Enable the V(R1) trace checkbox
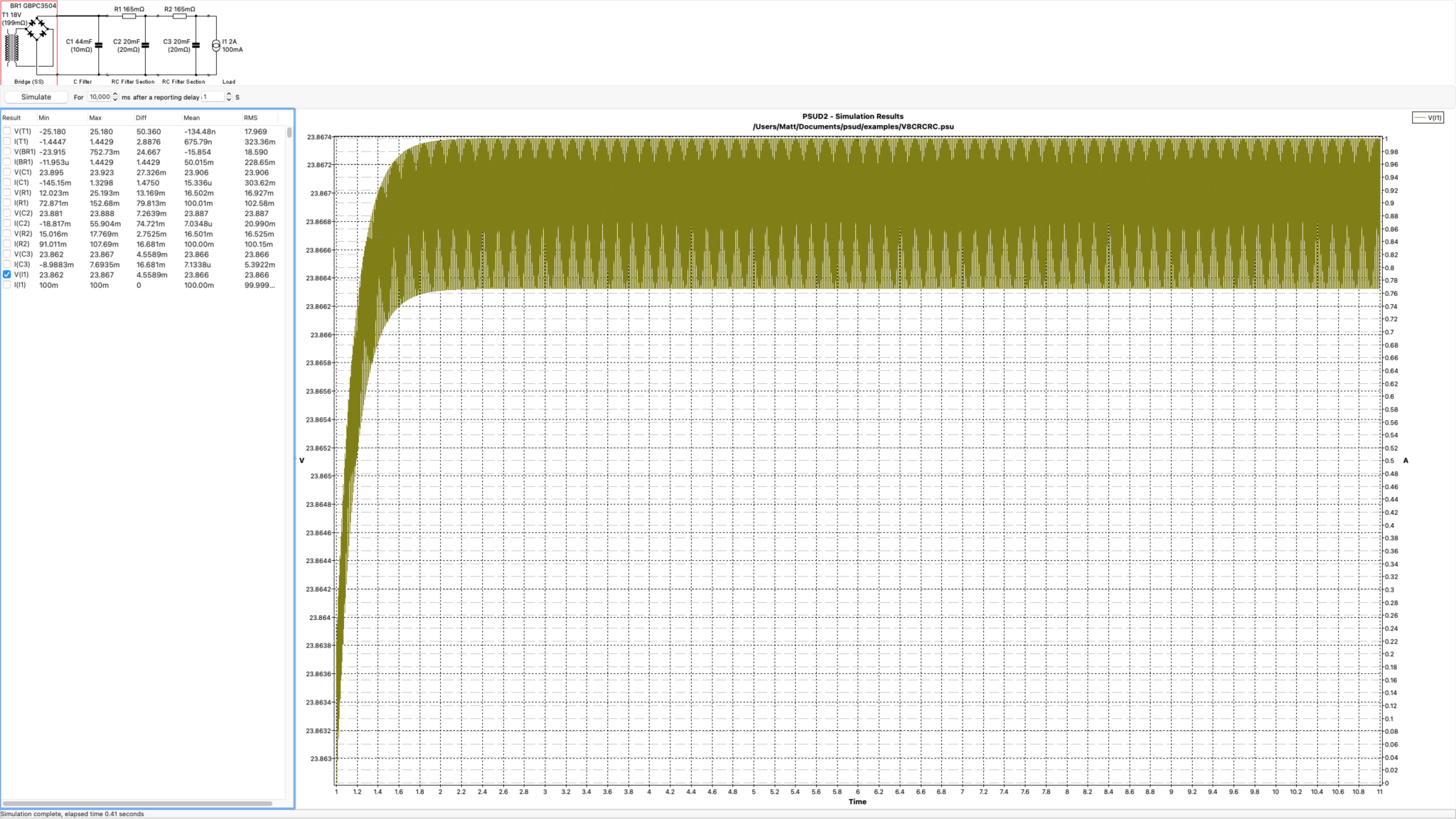 coord(7,193)
